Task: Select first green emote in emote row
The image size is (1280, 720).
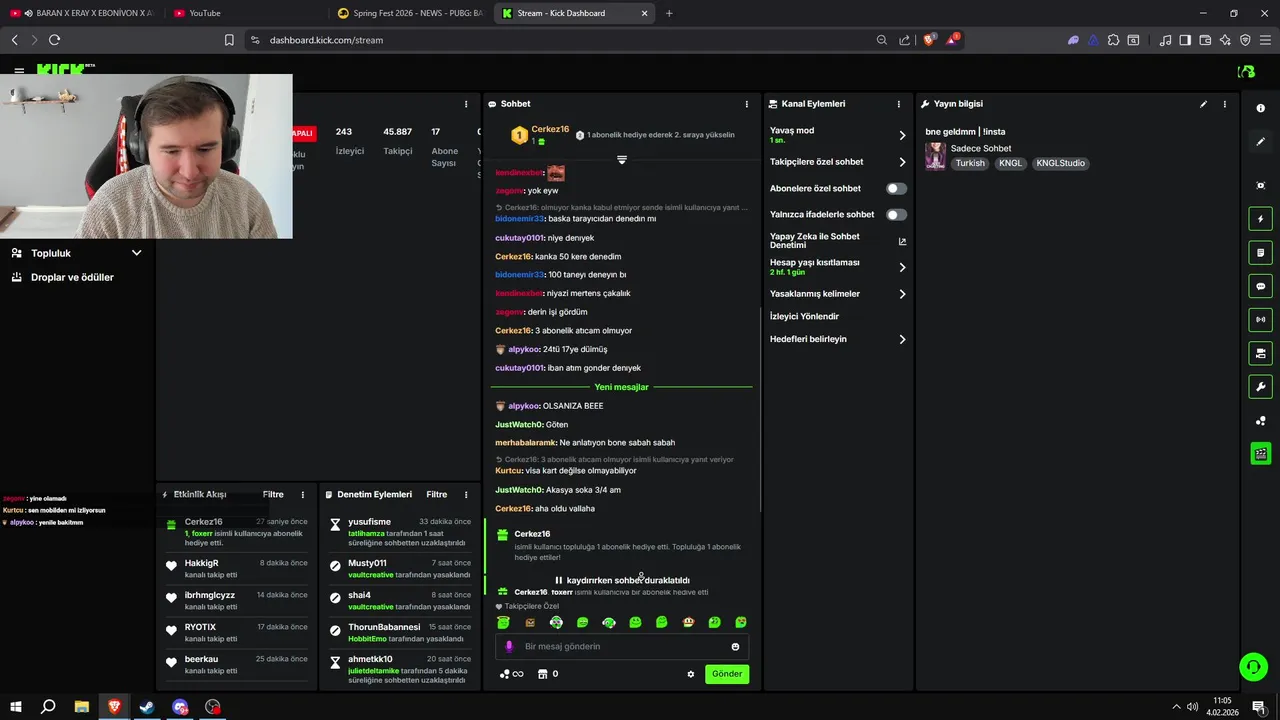Action: pyautogui.click(x=503, y=622)
